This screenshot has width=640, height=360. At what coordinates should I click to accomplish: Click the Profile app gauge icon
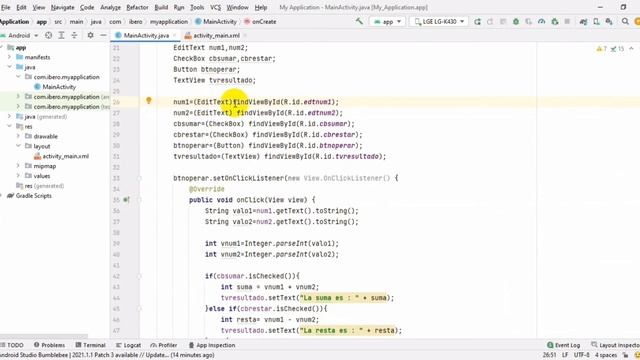coord(542,22)
